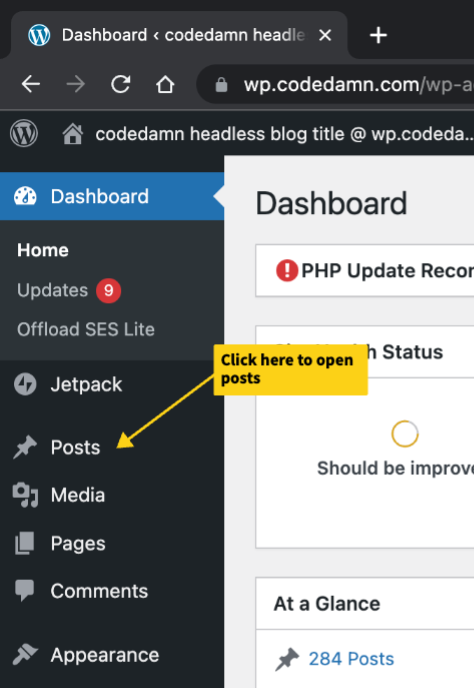
Task: Open Offload SES Lite submenu item
Action: (86, 330)
